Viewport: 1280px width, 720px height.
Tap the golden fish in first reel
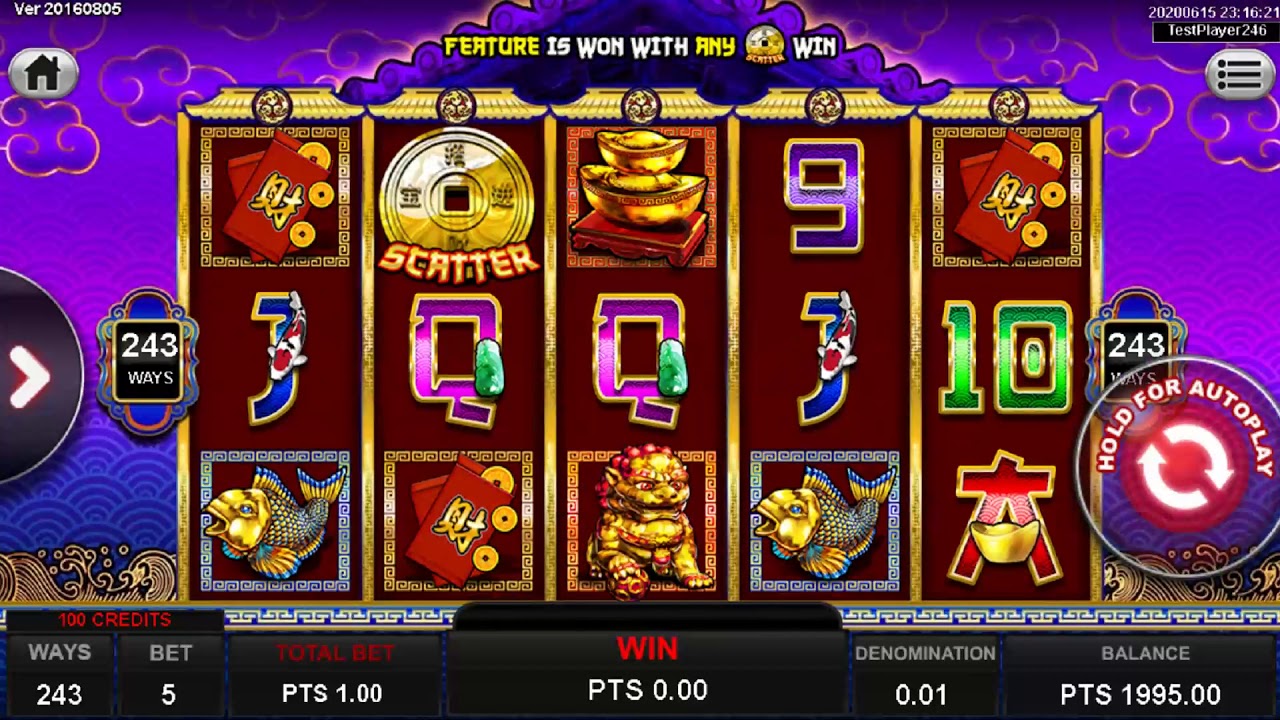[x=274, y=521]
